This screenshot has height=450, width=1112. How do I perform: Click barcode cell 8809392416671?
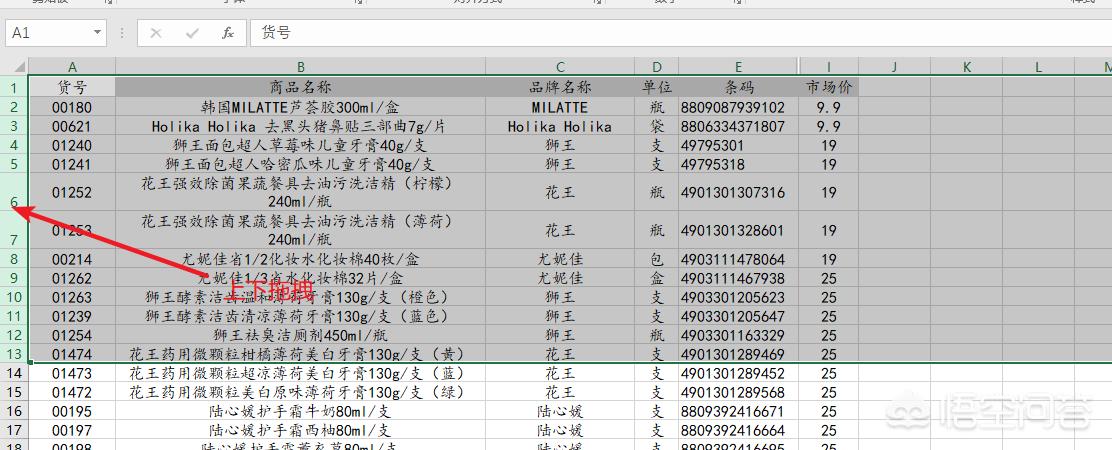coord(738,411)
